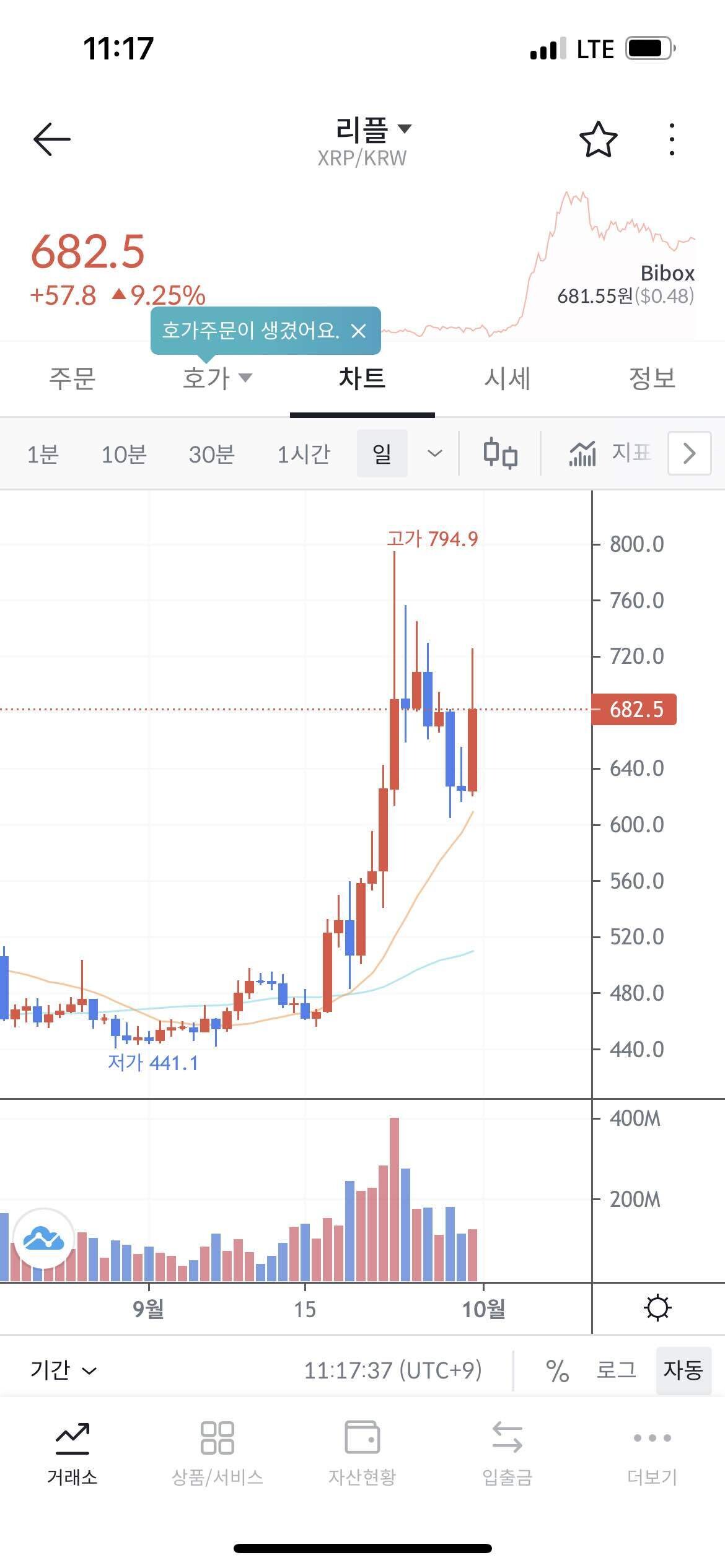Screen dimensions: 725x1568
Task: Tap the chart settings gear icon
Action: pyautogui.click(x=657, y=1308)
